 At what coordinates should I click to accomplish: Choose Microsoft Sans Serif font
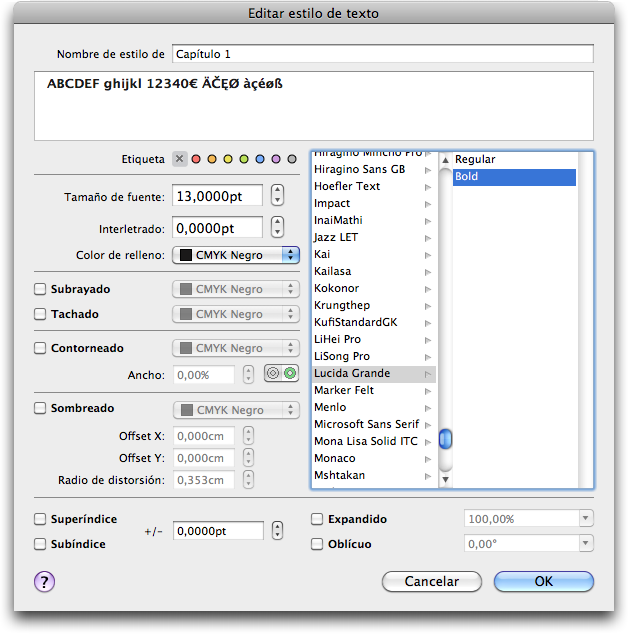pyautogui.click(x=374, y=424)
